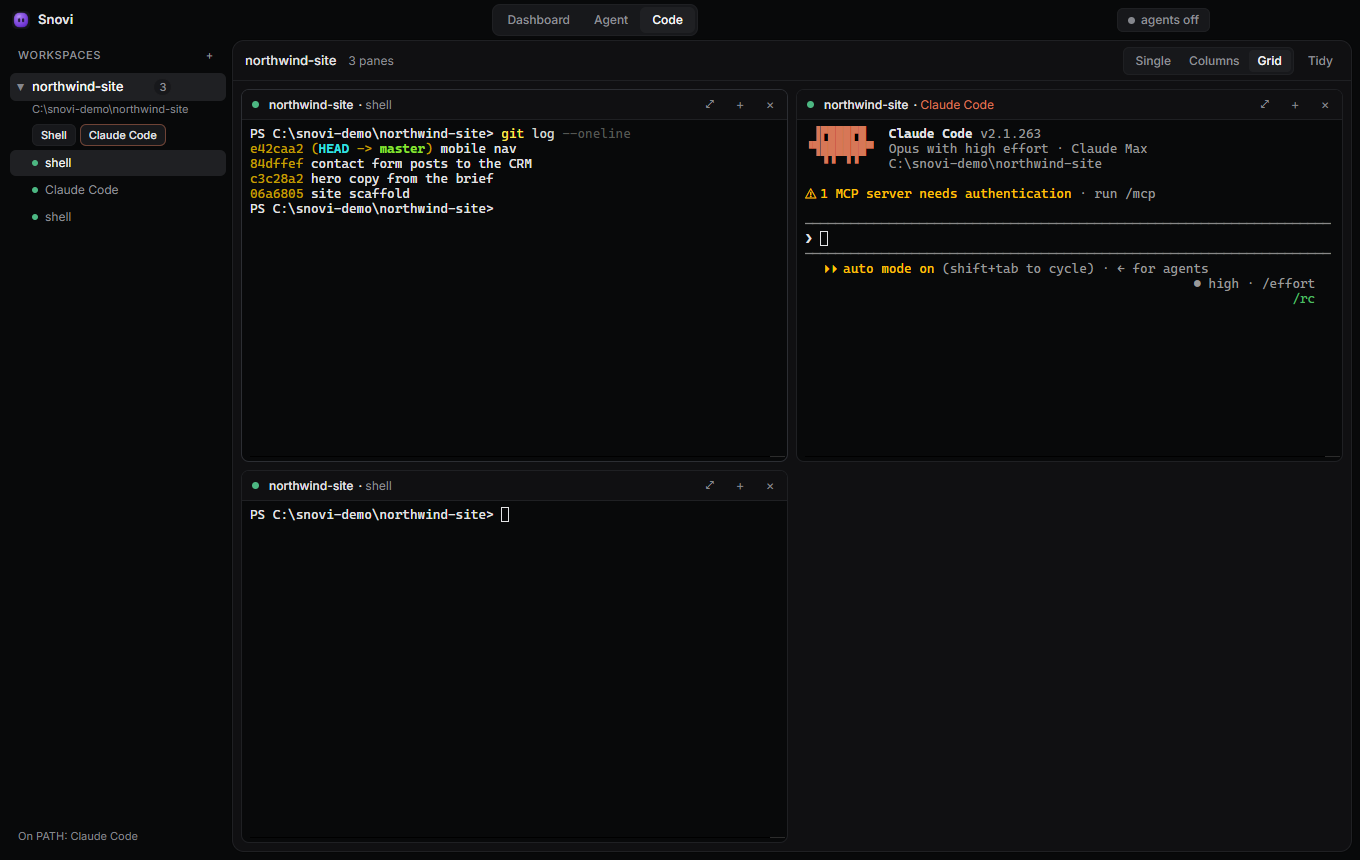1360x860 pixels.
Task: Open the Dashboard tab
Action: point(538,20)
